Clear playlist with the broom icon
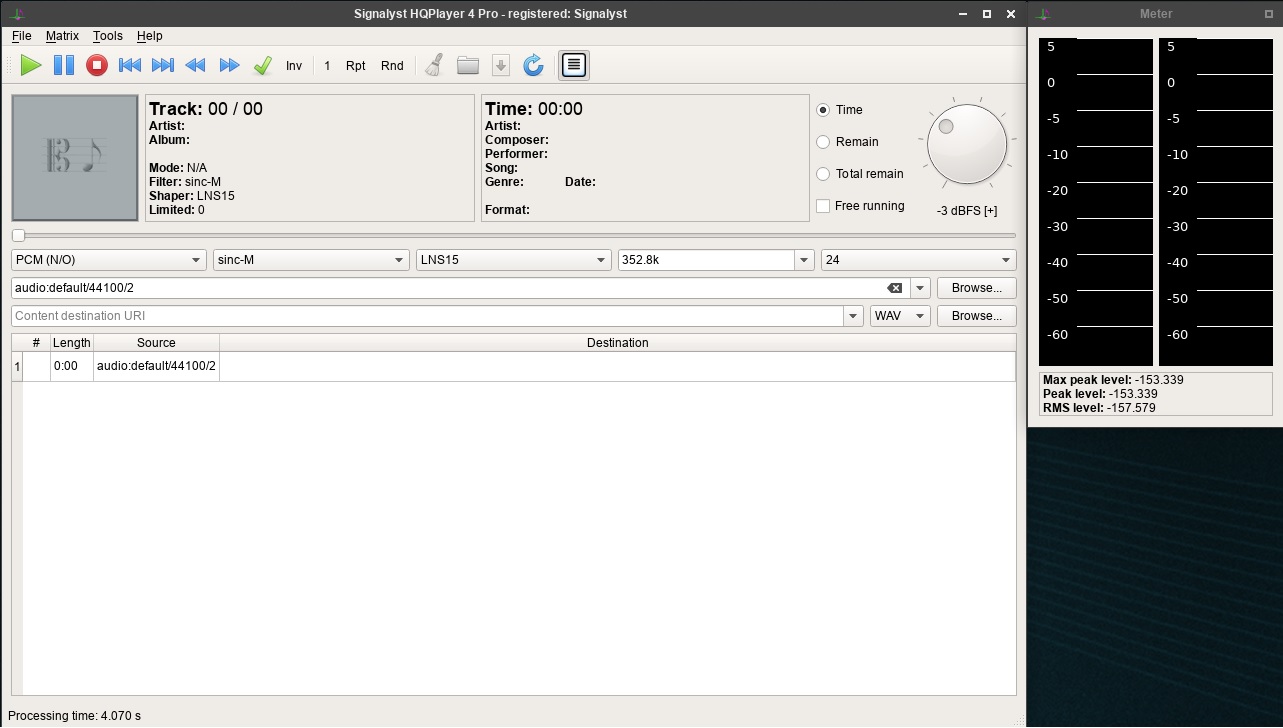 click(x=434, y=65)
